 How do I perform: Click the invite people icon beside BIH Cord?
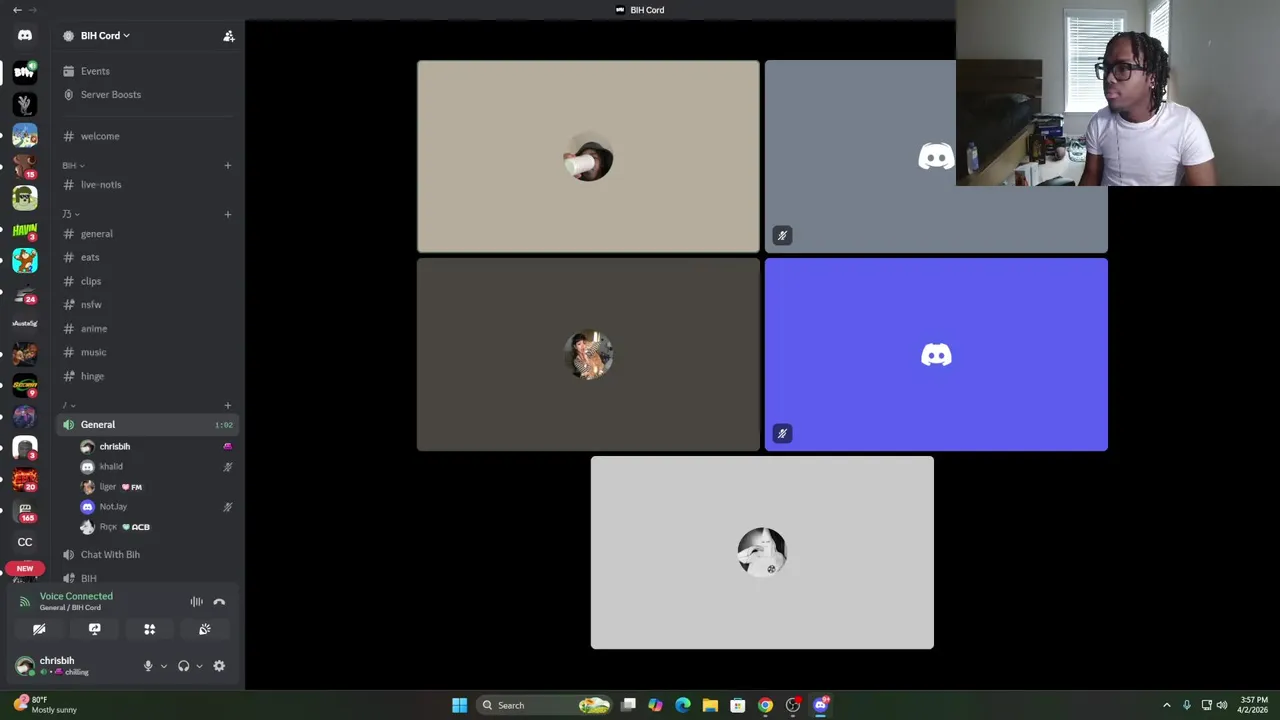pos(229,36)
